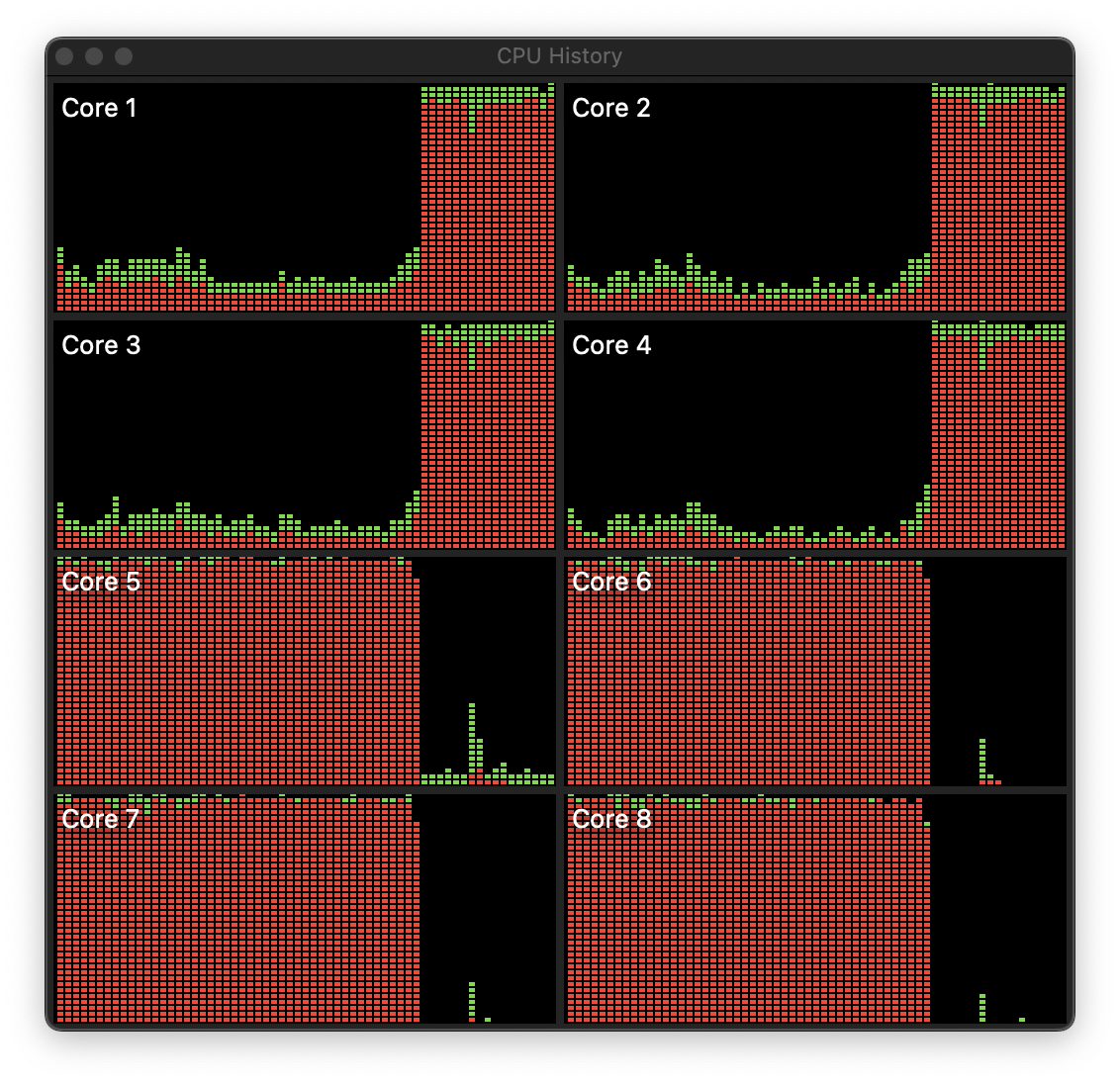Click the Core 2 label
This screenshot has width=1120, height=1084.
tap(610, 108)
